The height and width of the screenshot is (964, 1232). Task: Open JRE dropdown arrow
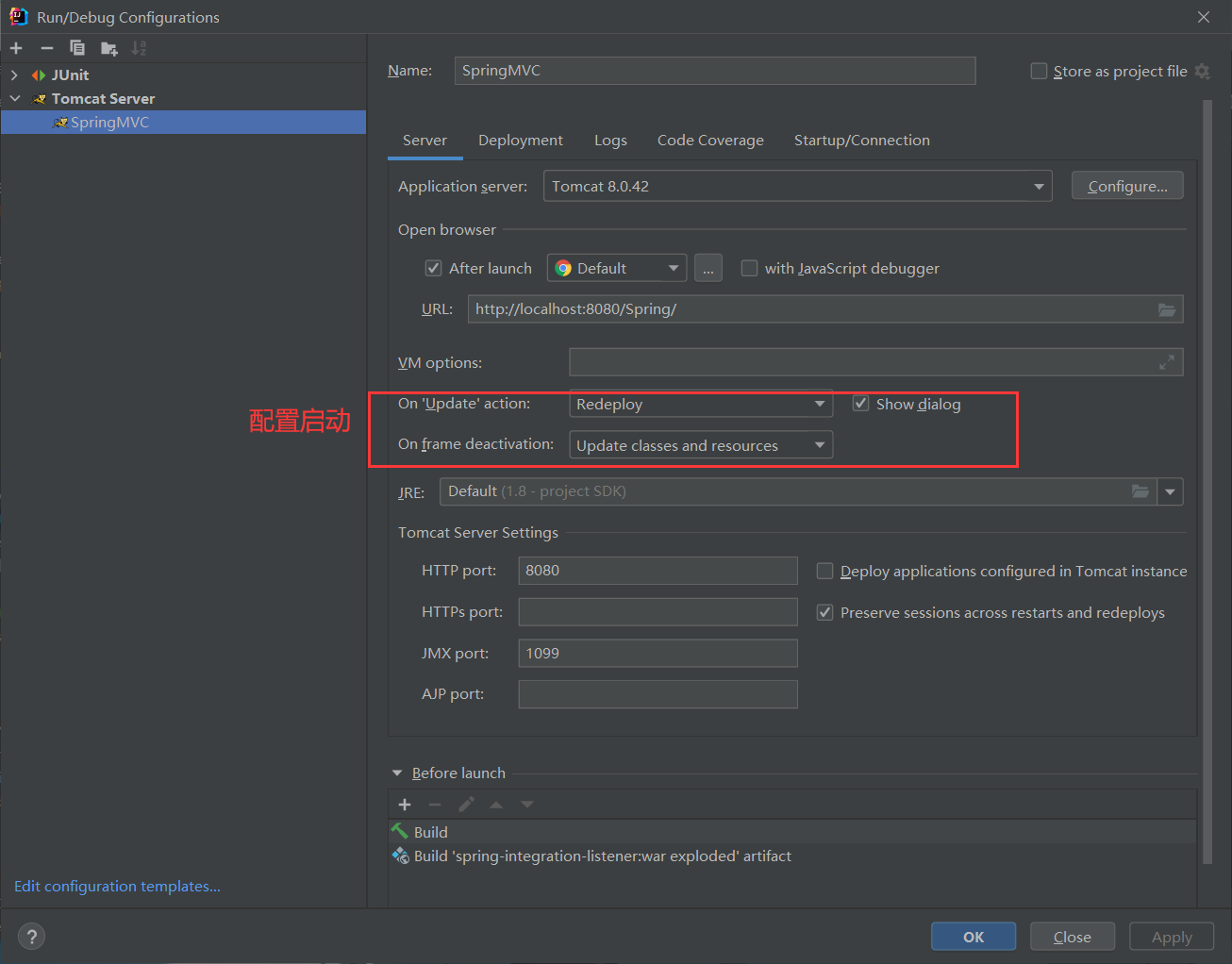(x=1170, y=491)
